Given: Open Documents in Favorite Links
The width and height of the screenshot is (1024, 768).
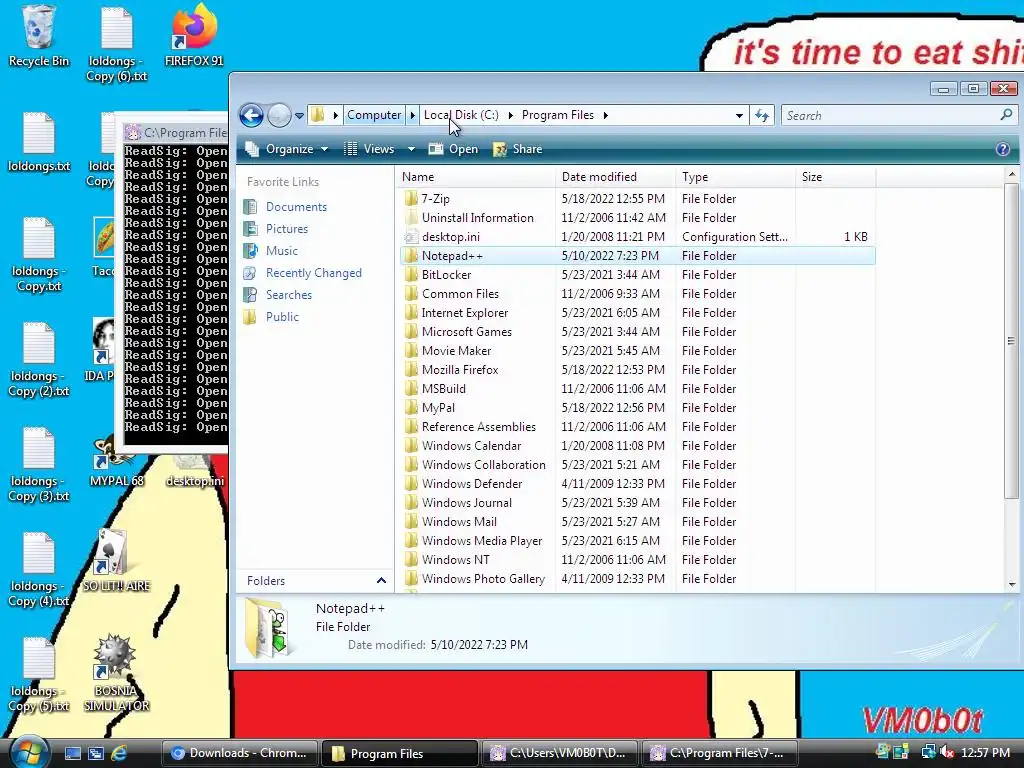Looking at the screenshot, I should click(x=296, y=207).
